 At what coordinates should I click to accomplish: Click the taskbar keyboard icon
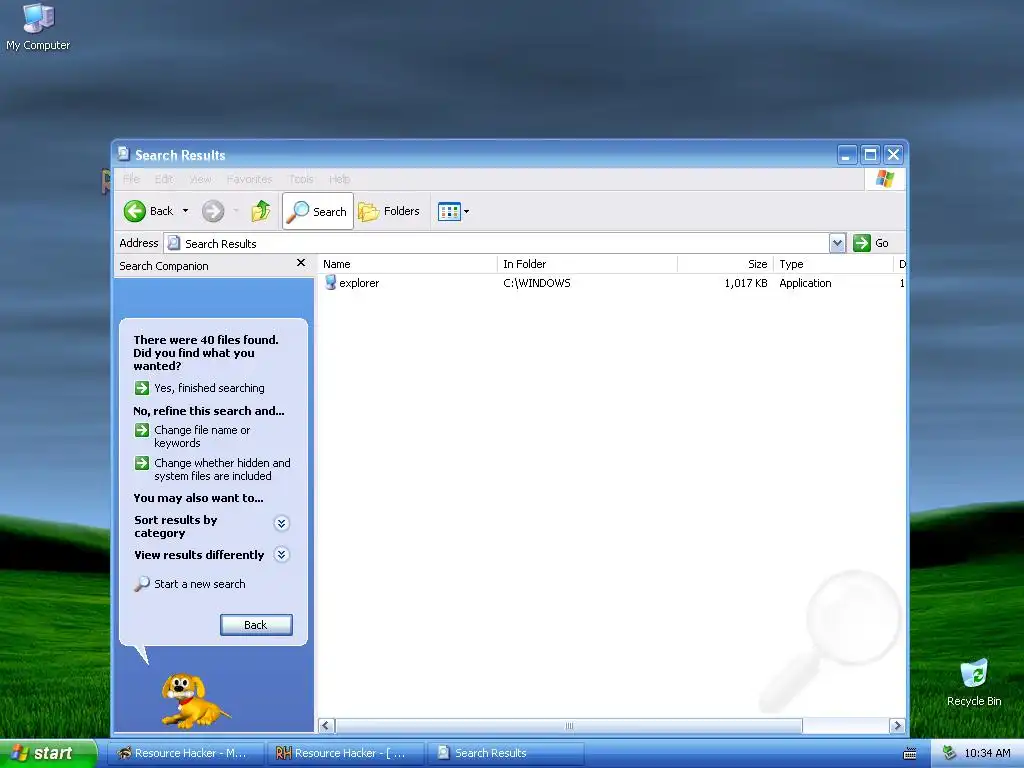pos(909,754)
